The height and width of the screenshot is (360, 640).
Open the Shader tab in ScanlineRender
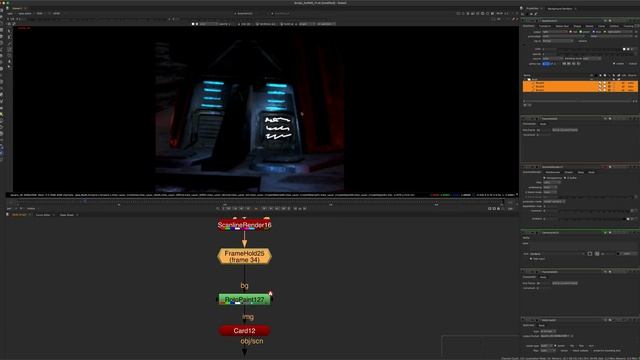click(x=569, y=172)
